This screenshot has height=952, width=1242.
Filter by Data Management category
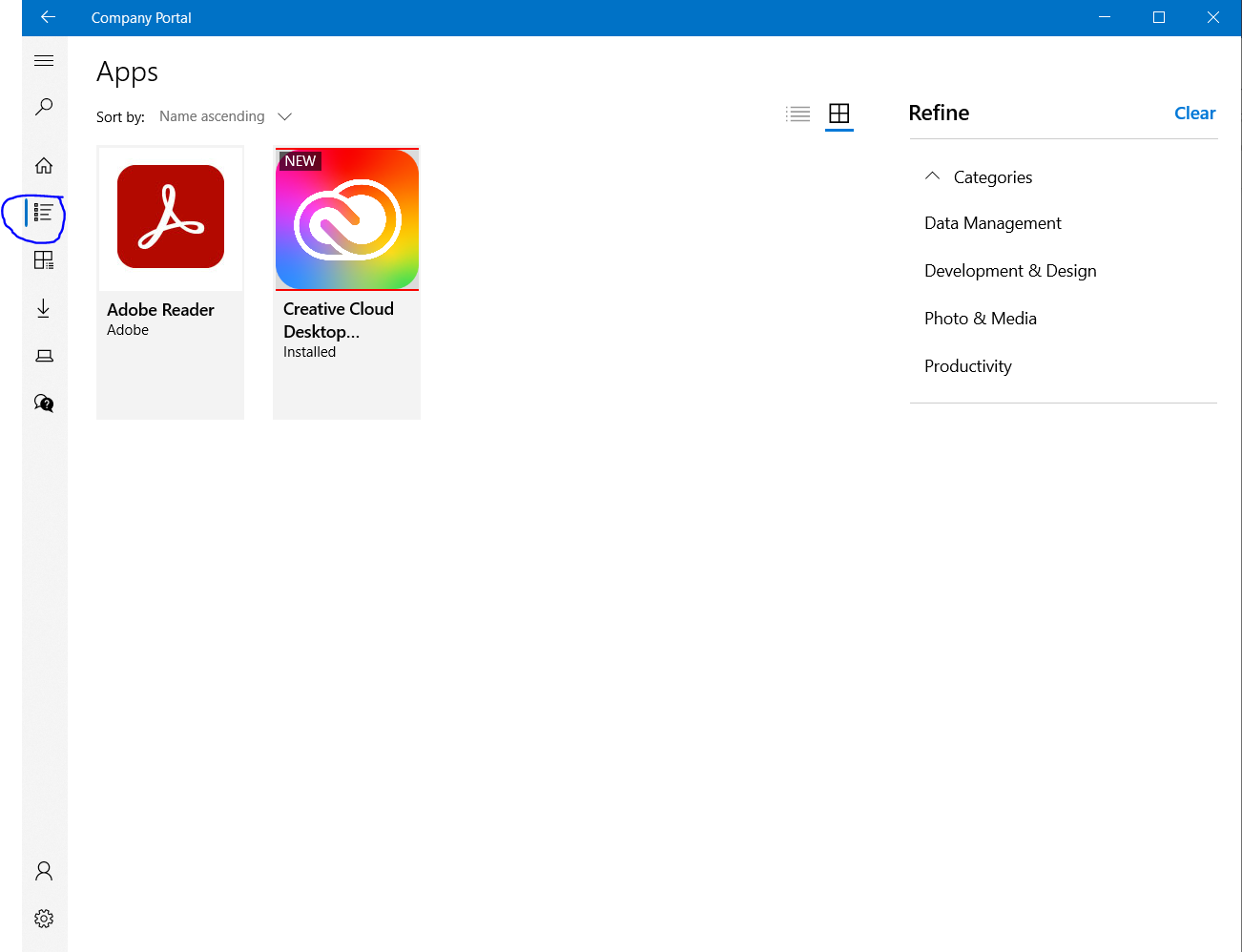pos(992,223)
